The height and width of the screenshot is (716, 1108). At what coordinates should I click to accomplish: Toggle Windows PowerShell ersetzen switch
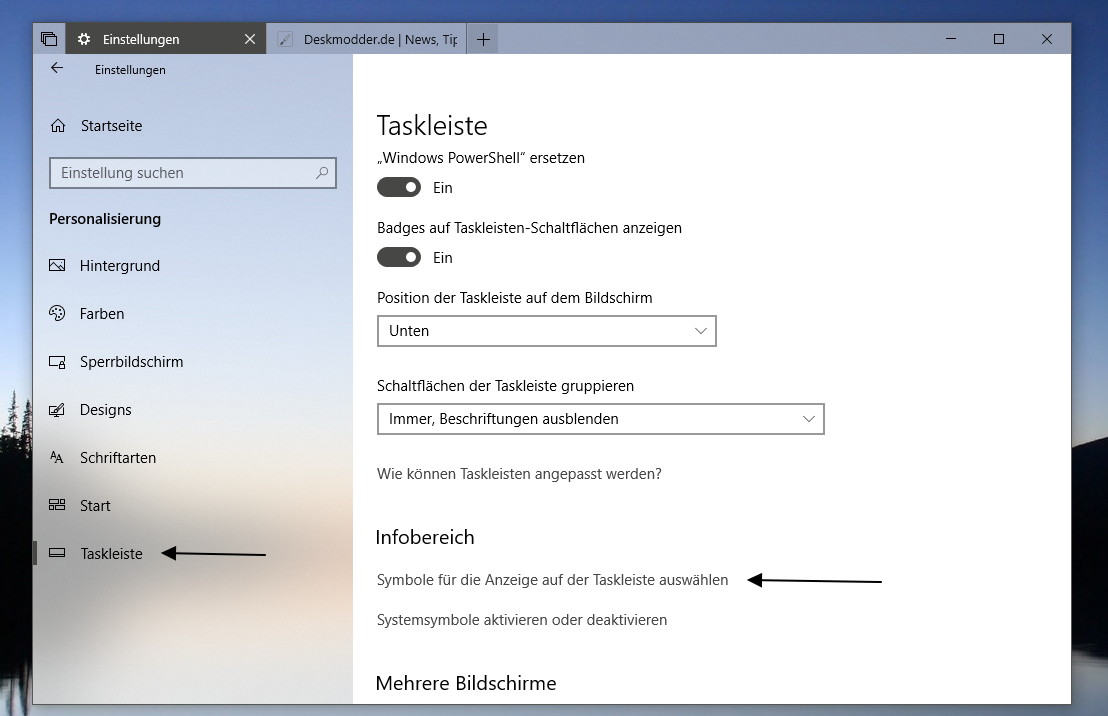(399, 187)
